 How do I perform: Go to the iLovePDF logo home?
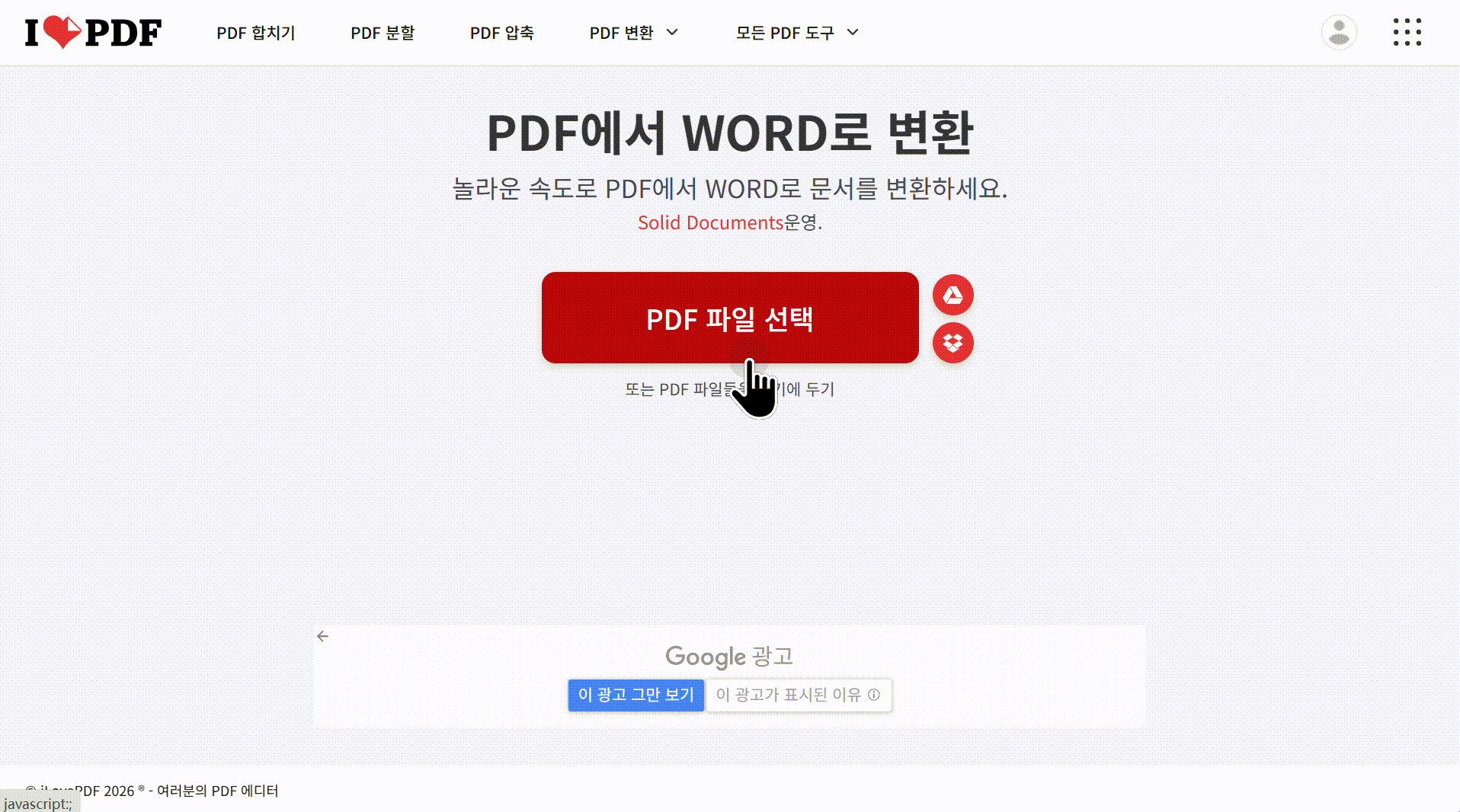[x=93, y=33]
